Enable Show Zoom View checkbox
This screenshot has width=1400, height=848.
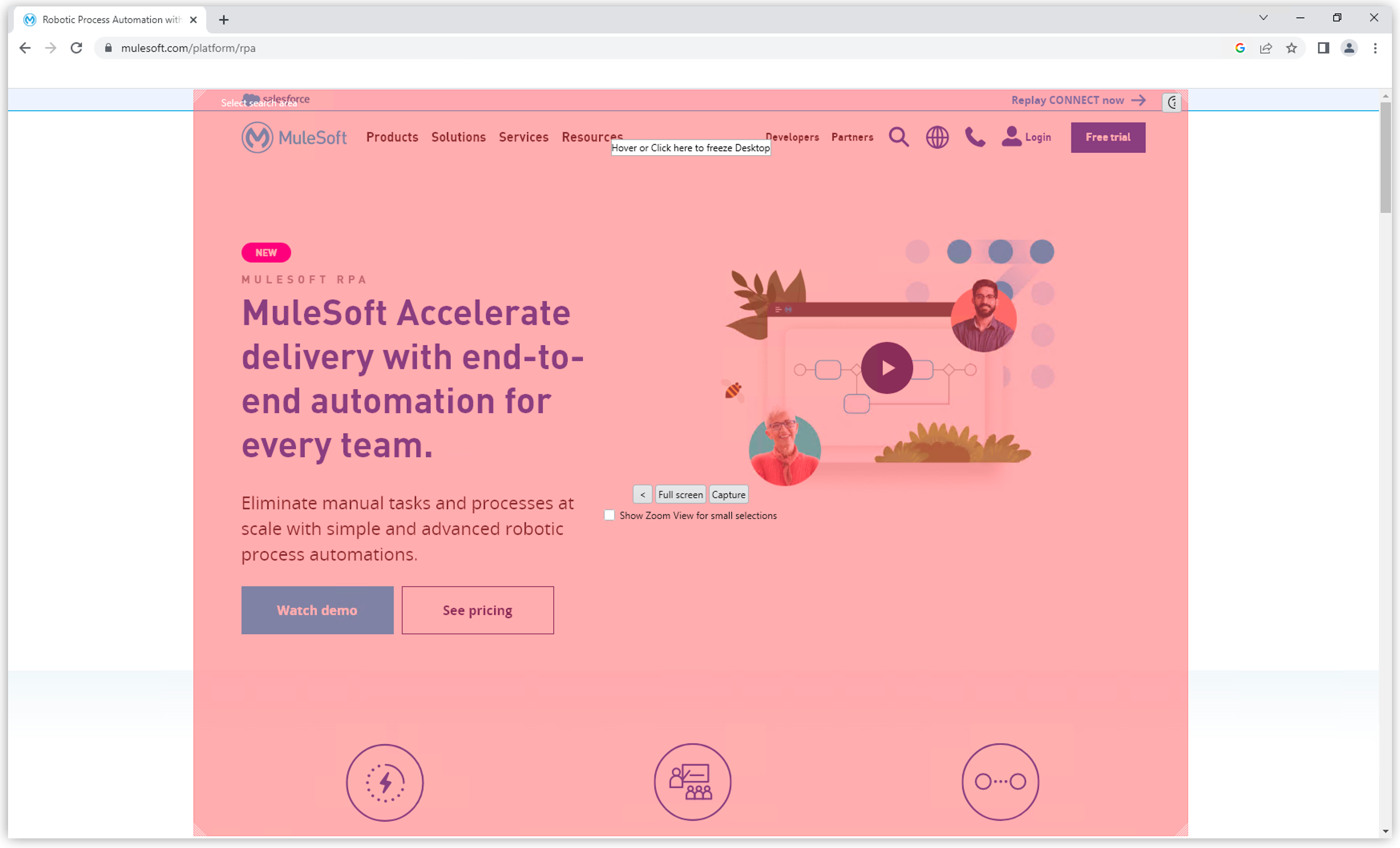point(609,515)
